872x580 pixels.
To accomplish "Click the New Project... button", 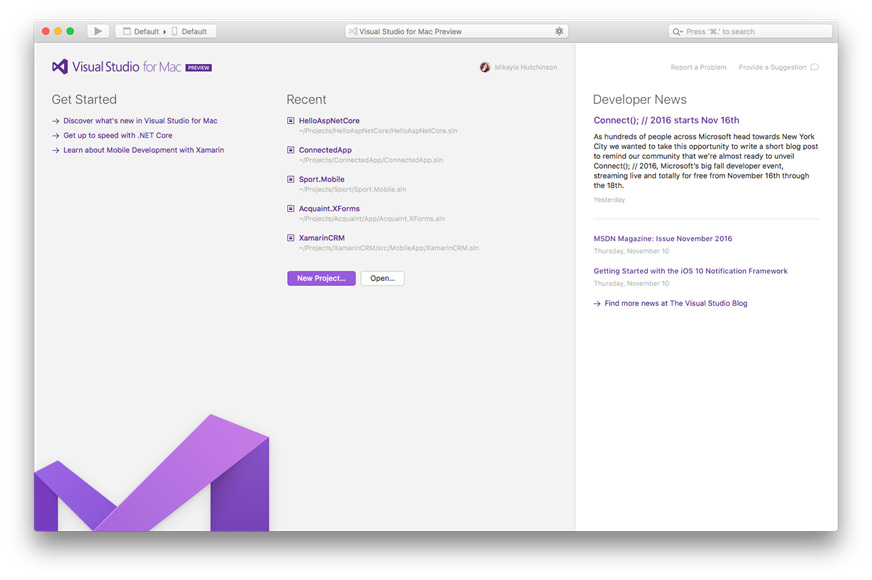I will (321, 278).
